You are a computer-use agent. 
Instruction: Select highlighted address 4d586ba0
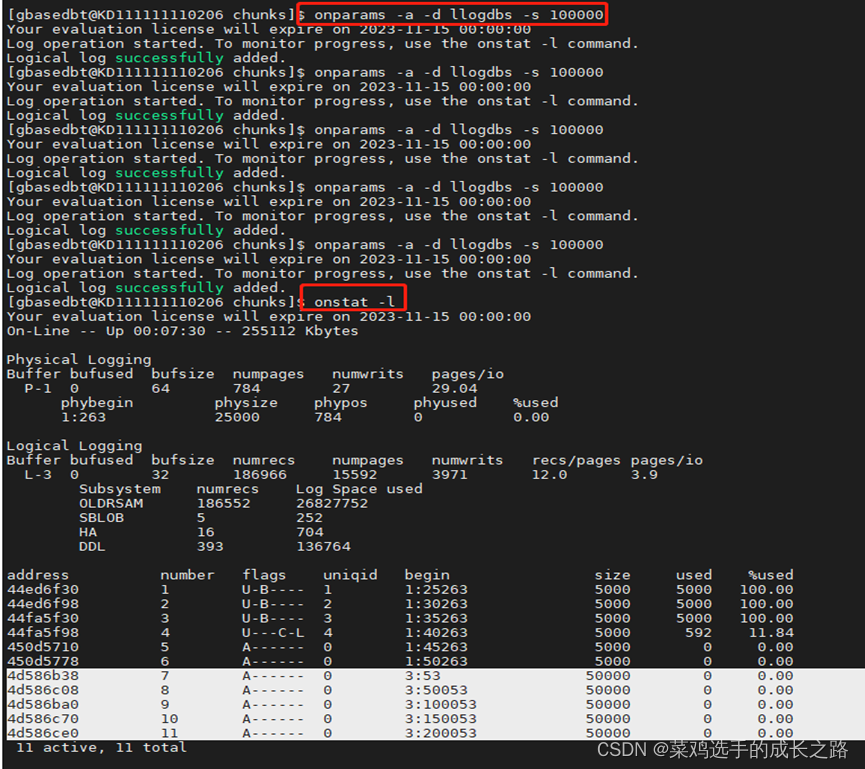pos(43,704)
